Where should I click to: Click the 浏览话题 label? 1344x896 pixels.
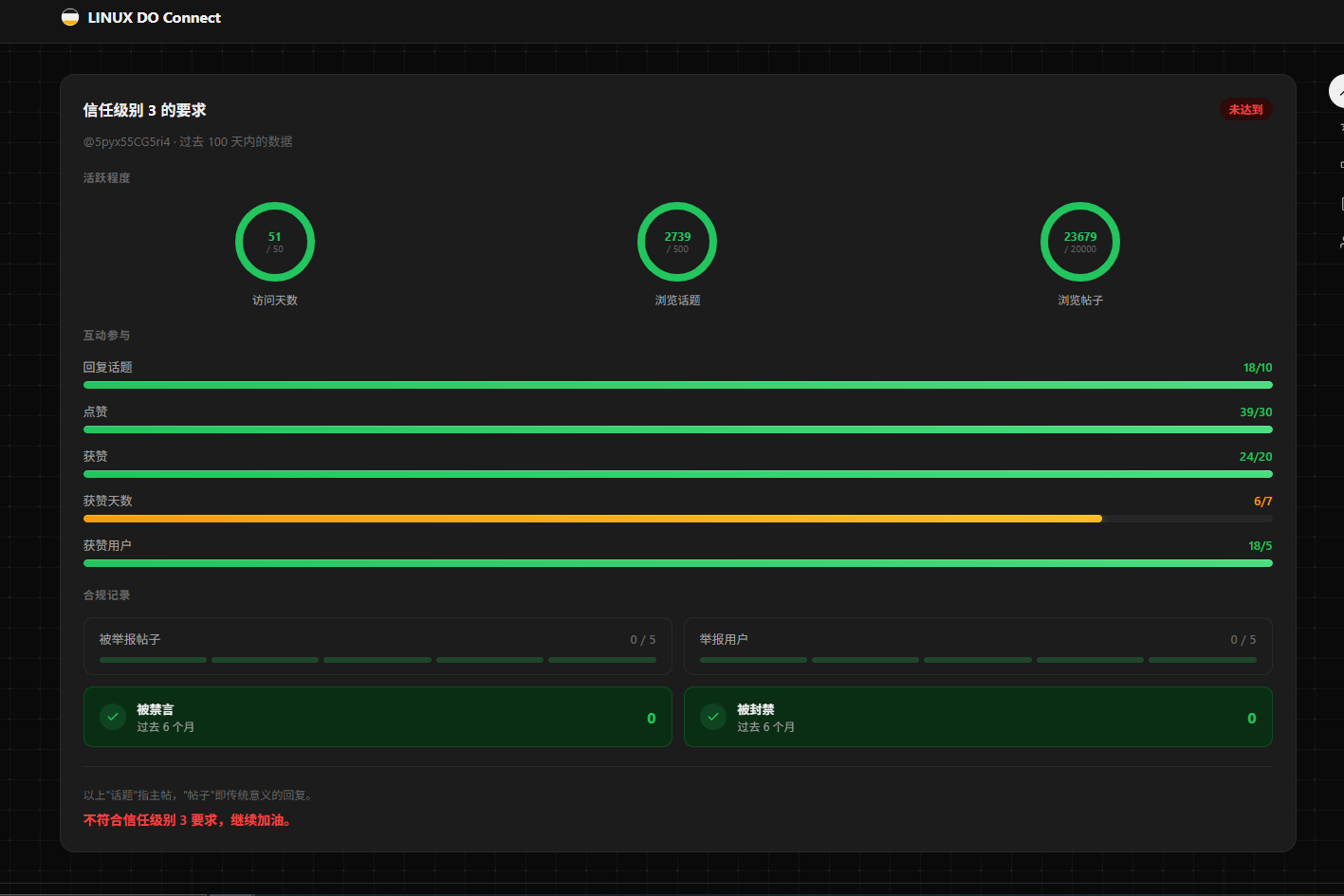coord(677,301)
